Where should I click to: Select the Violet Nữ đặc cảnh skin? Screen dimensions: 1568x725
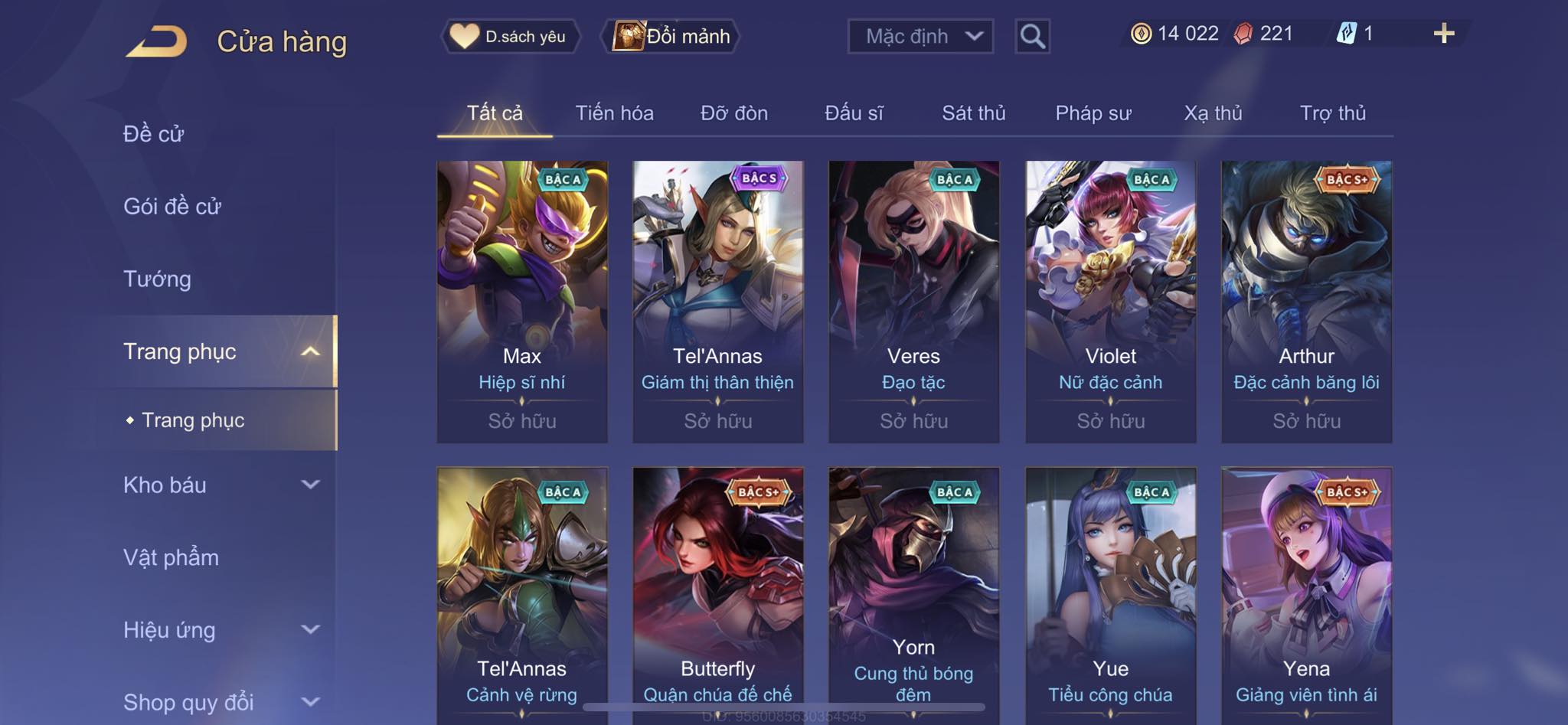1110,302
